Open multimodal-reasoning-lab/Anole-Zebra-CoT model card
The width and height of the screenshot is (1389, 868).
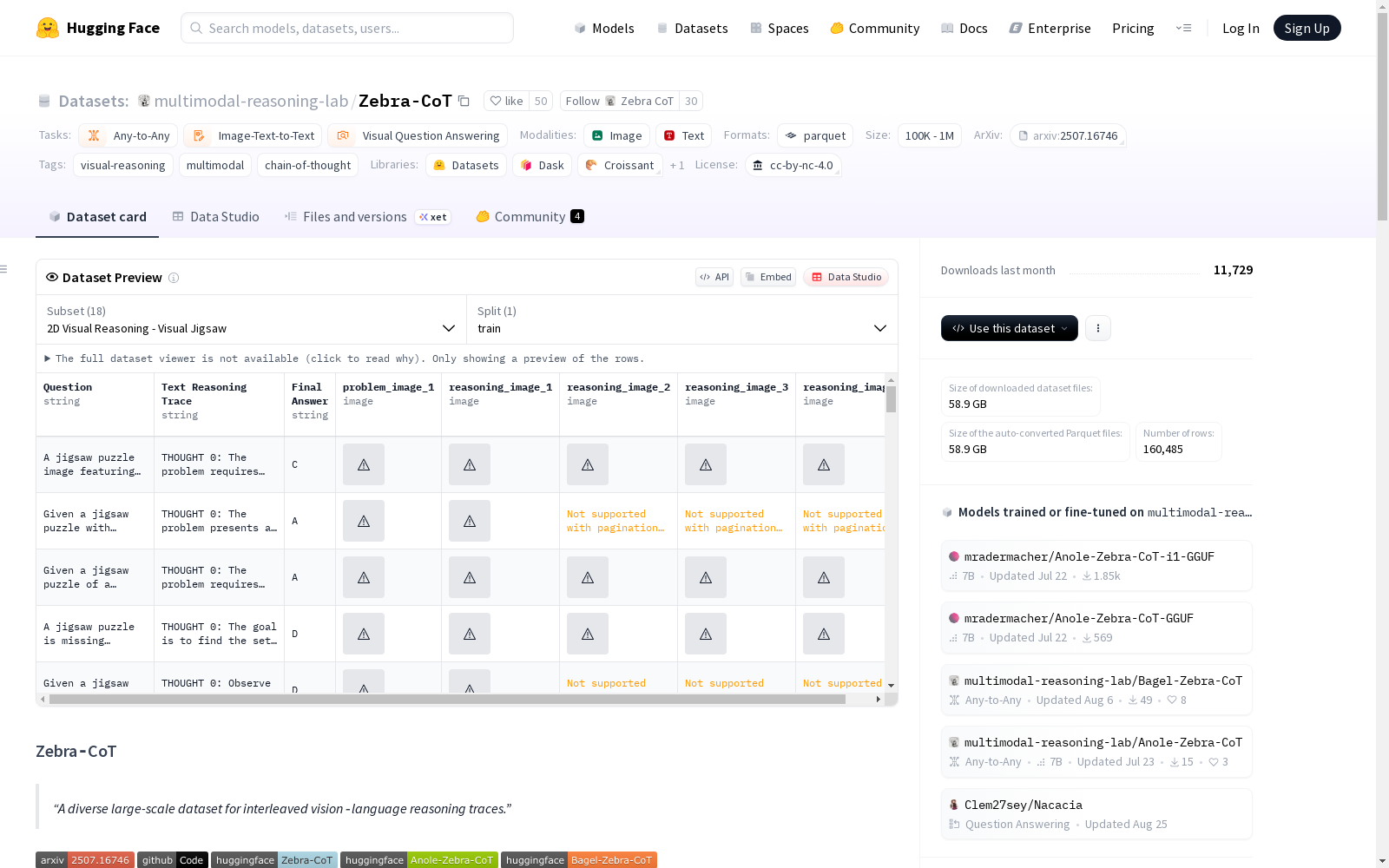coord(1096,752)
